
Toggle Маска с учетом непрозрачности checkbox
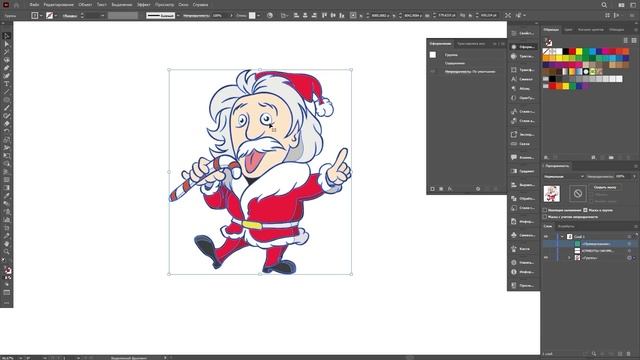point(545,217)
